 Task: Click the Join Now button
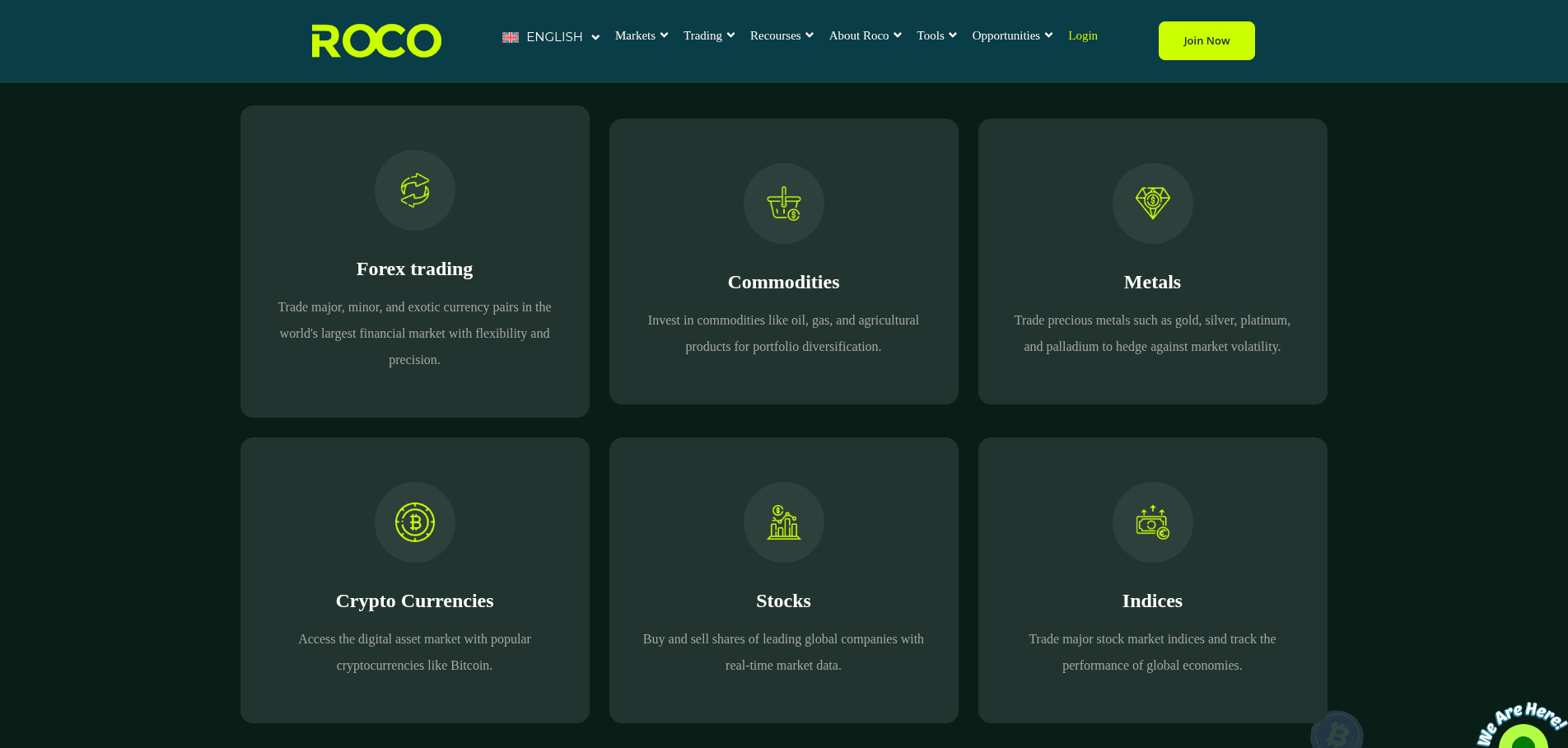point(1206,40)
